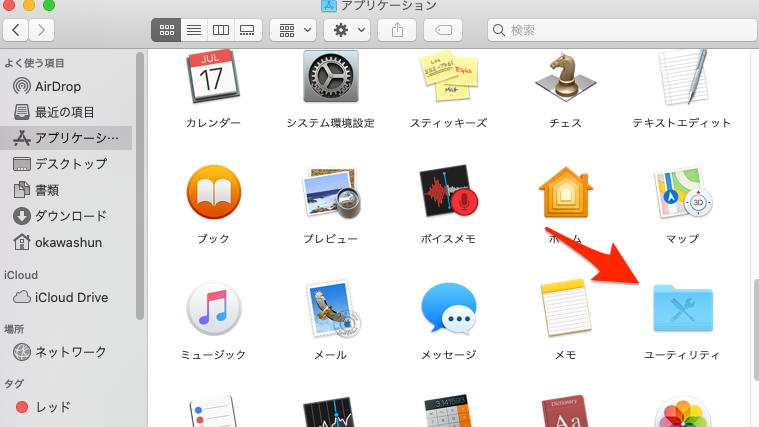Click the チェス label

(x=565, y=123)
